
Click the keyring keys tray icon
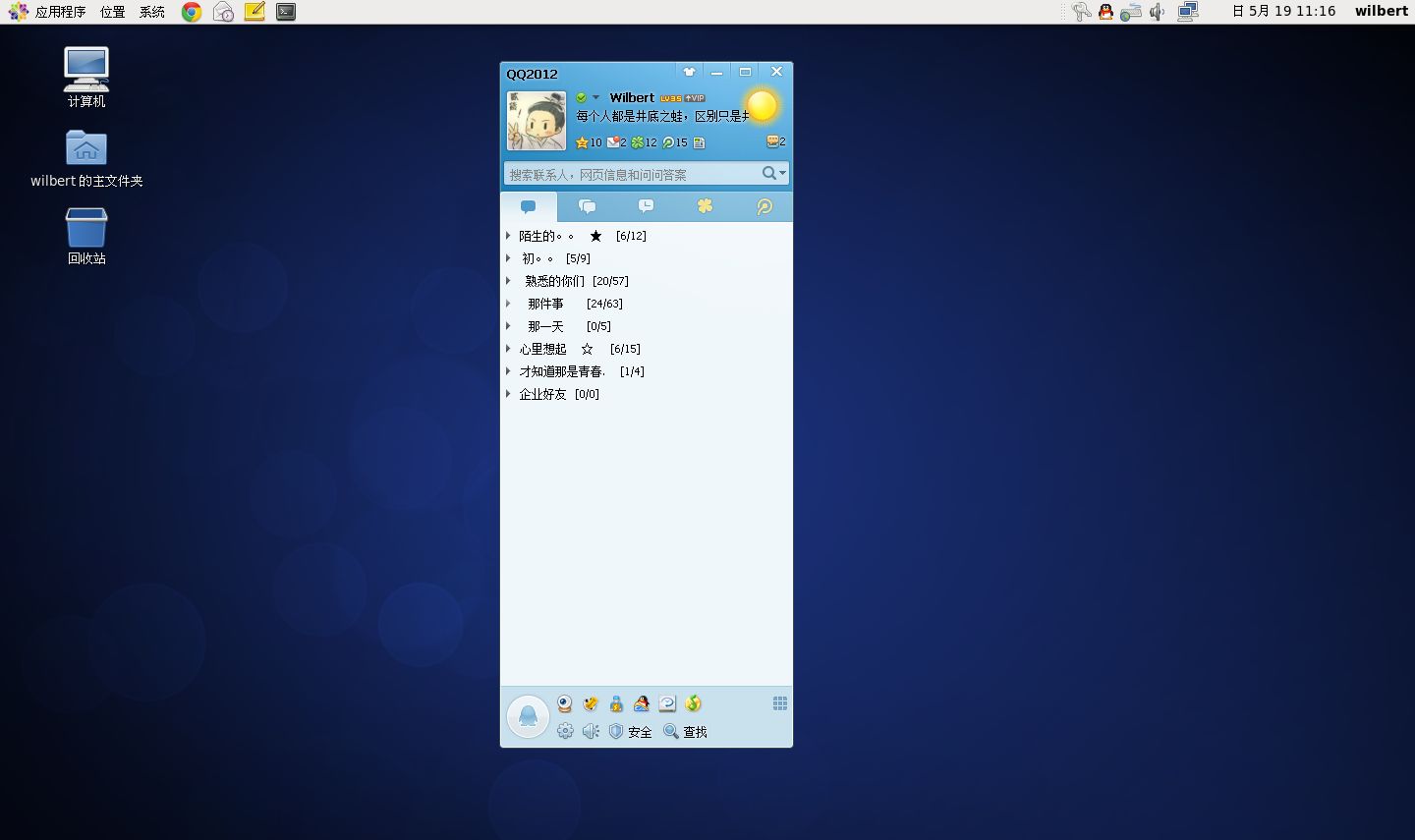coord(1081,12)
